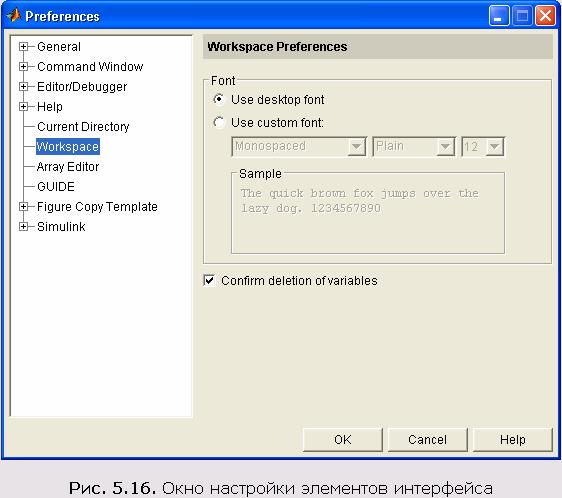Select the Workspace tree item
Viewport: 562px width, 498px height.
[68, 147]
